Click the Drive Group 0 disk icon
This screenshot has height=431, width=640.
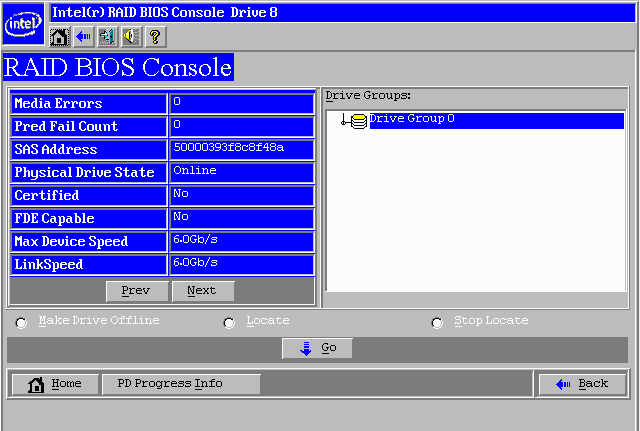(358, 121)
